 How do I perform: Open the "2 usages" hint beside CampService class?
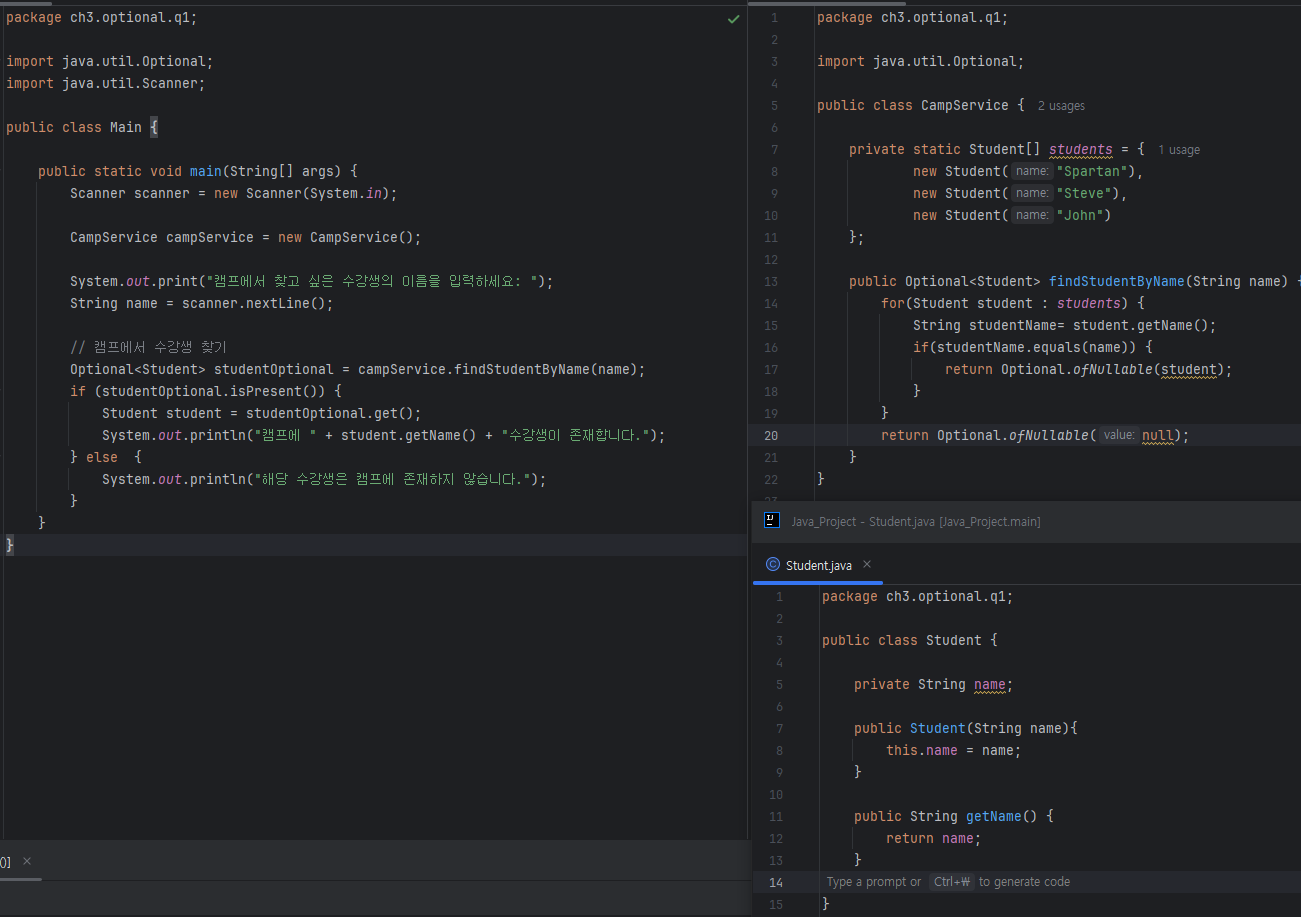1061,106
